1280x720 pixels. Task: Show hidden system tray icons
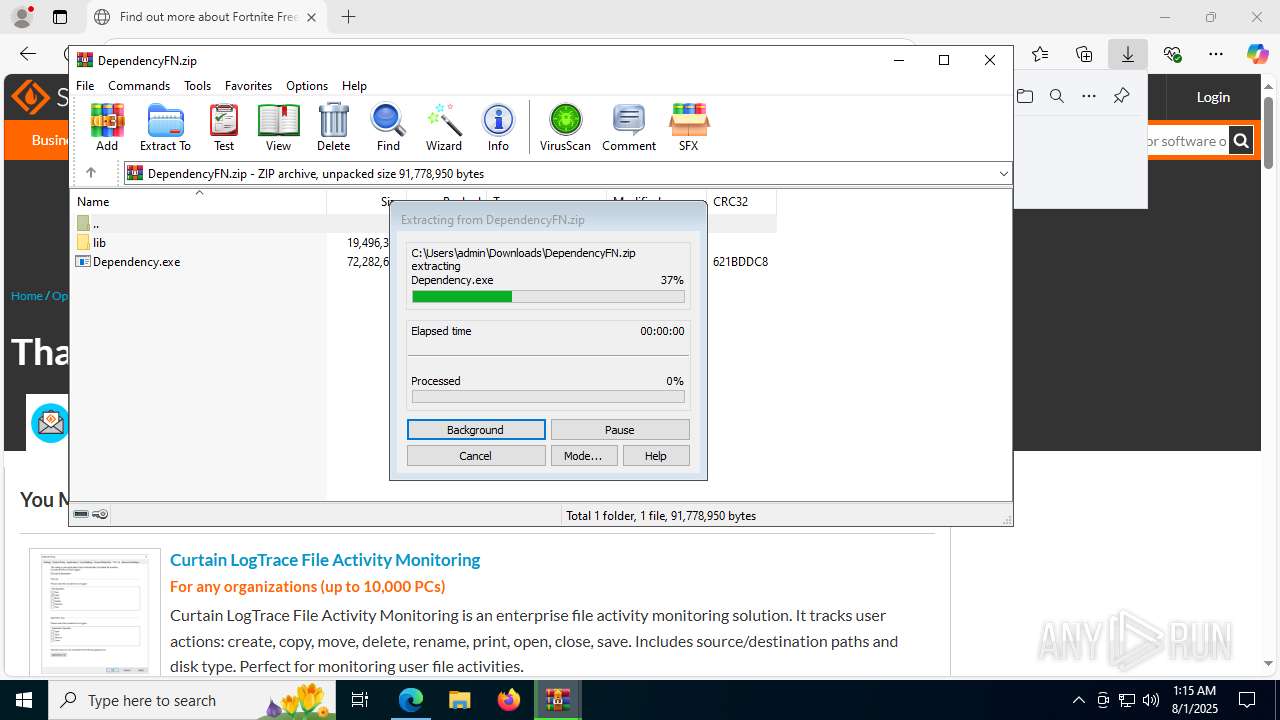[x=1079, y=700]
